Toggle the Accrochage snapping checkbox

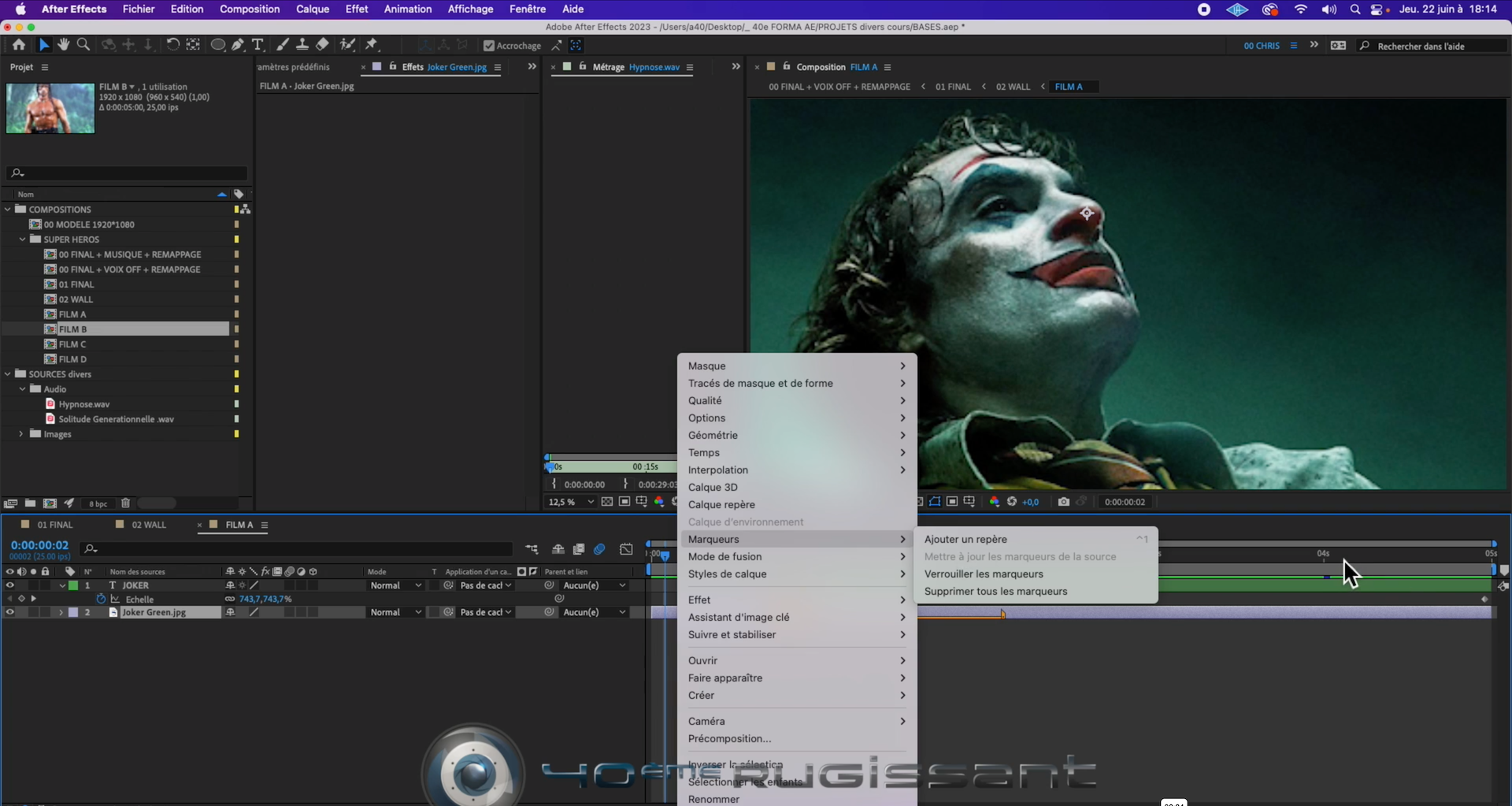coord(489,46)
